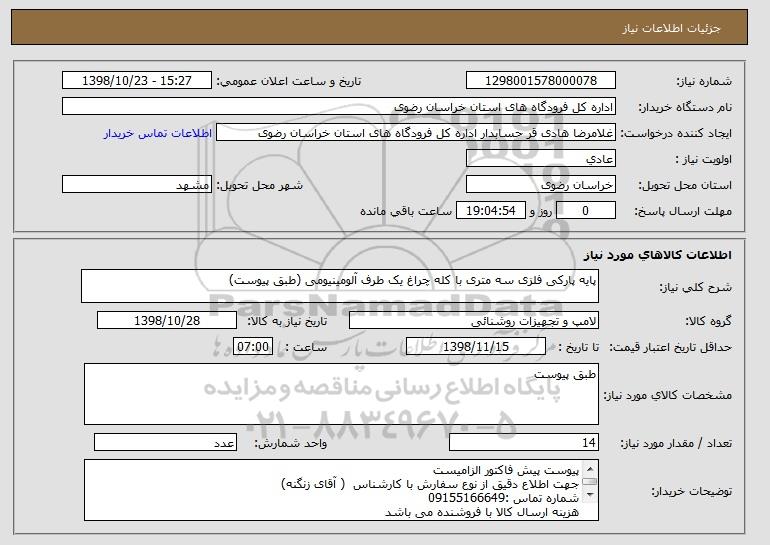Click the شماره نیاز field 1298001578000078
770x545 pixels.
click(x=541, y=81)
